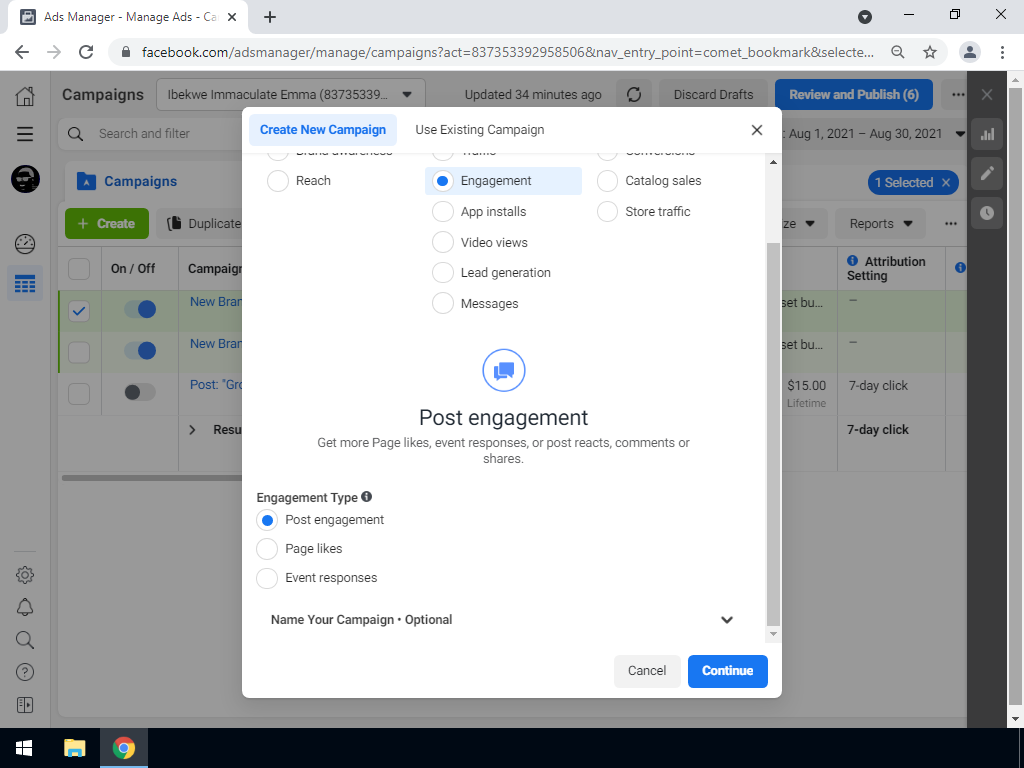This screenshot has height=768, width=1024.
Task: Click the Attribution Setting info icon
Action: pos(852,261)
